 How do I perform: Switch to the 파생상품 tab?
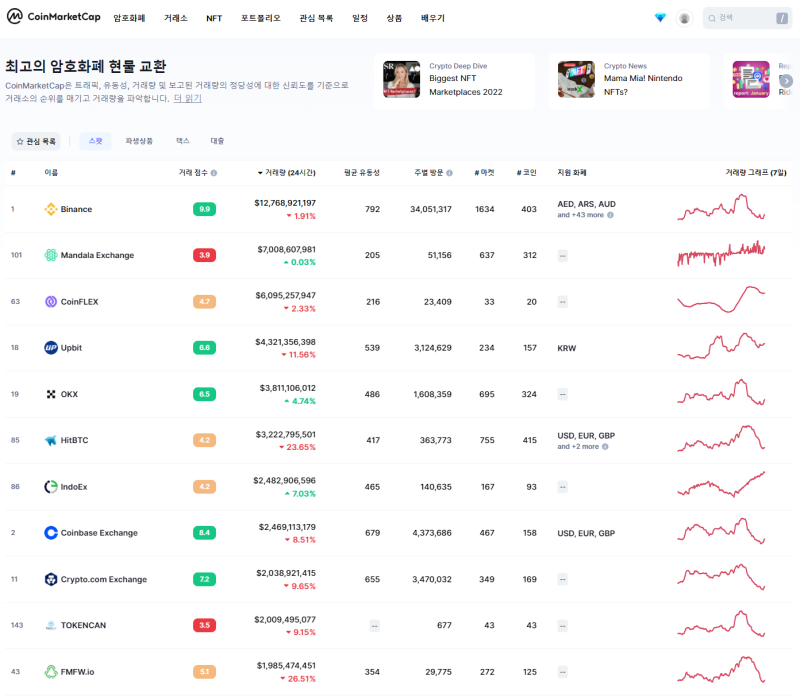click(x=139, y=141)
